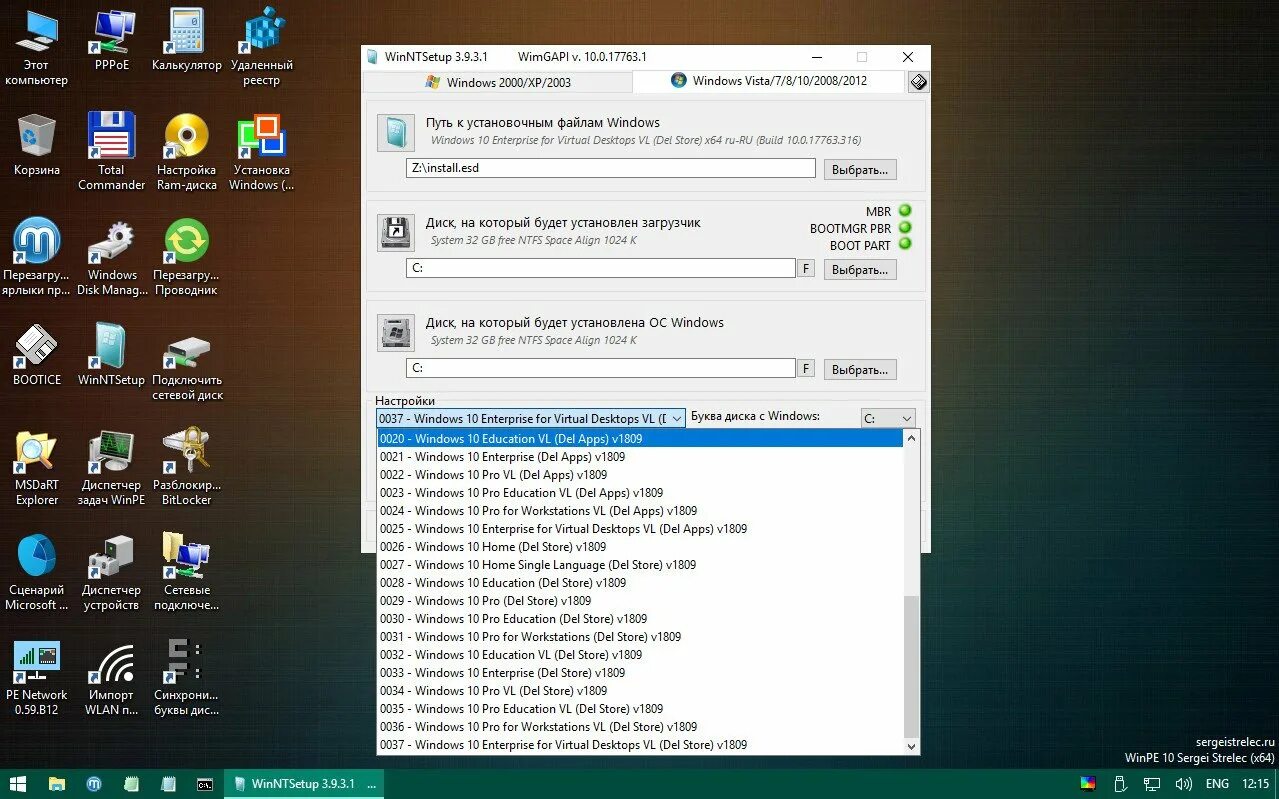Screen dimensions: 1279x799
Task: Choose 0033 - Windows 10 Enterprise (Del Store)
Action: [639, 672]
